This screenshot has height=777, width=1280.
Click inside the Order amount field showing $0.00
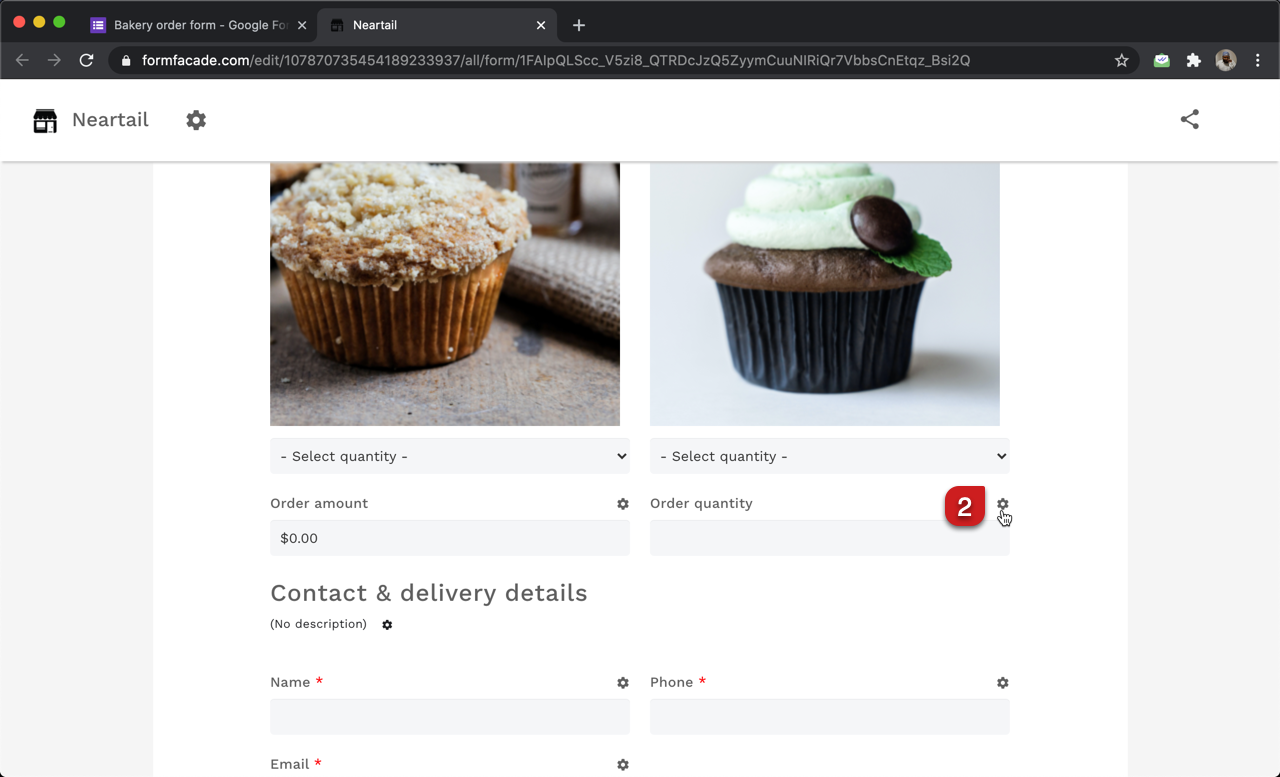coord(449,538)
